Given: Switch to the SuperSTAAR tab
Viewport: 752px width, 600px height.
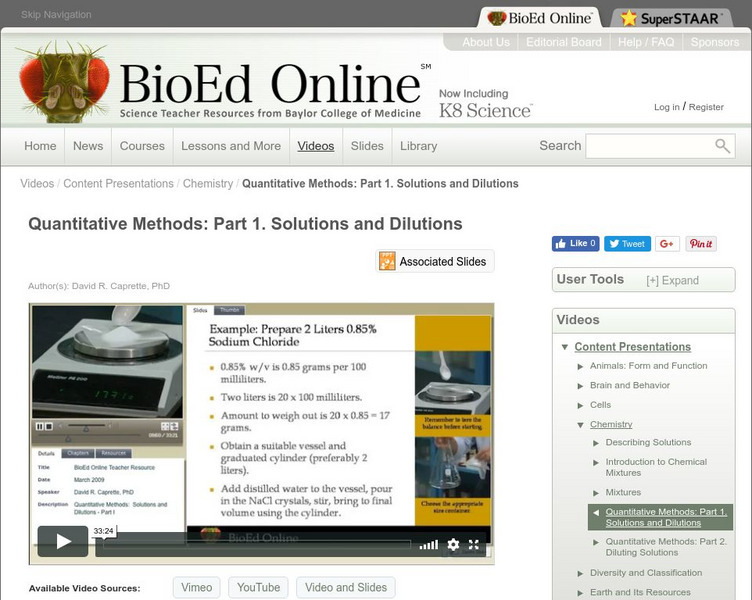Looking at the screenshot, I should (x=671, y=18).
